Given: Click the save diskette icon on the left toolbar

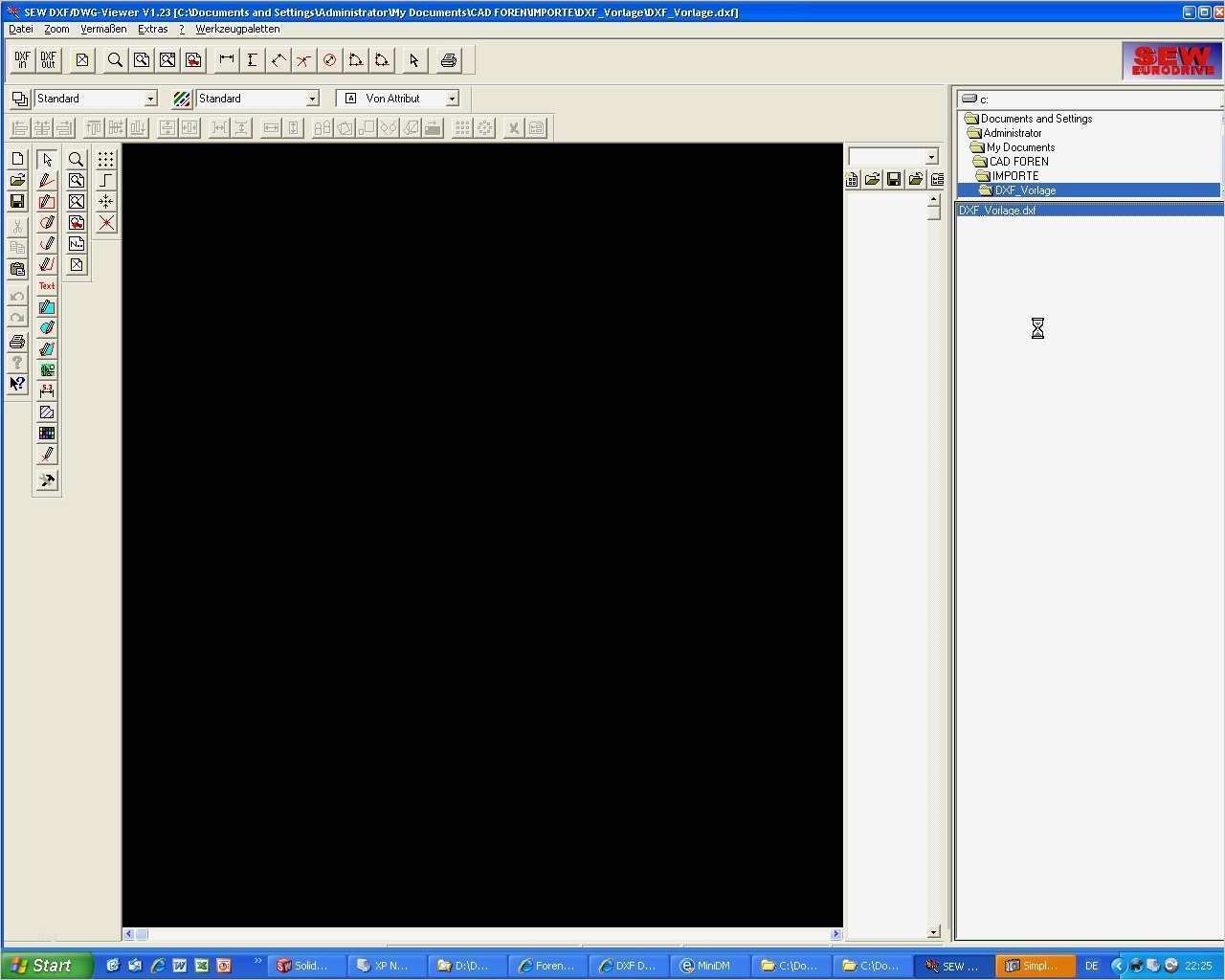Looking at the screenshot, I should [x=18, y=202].
